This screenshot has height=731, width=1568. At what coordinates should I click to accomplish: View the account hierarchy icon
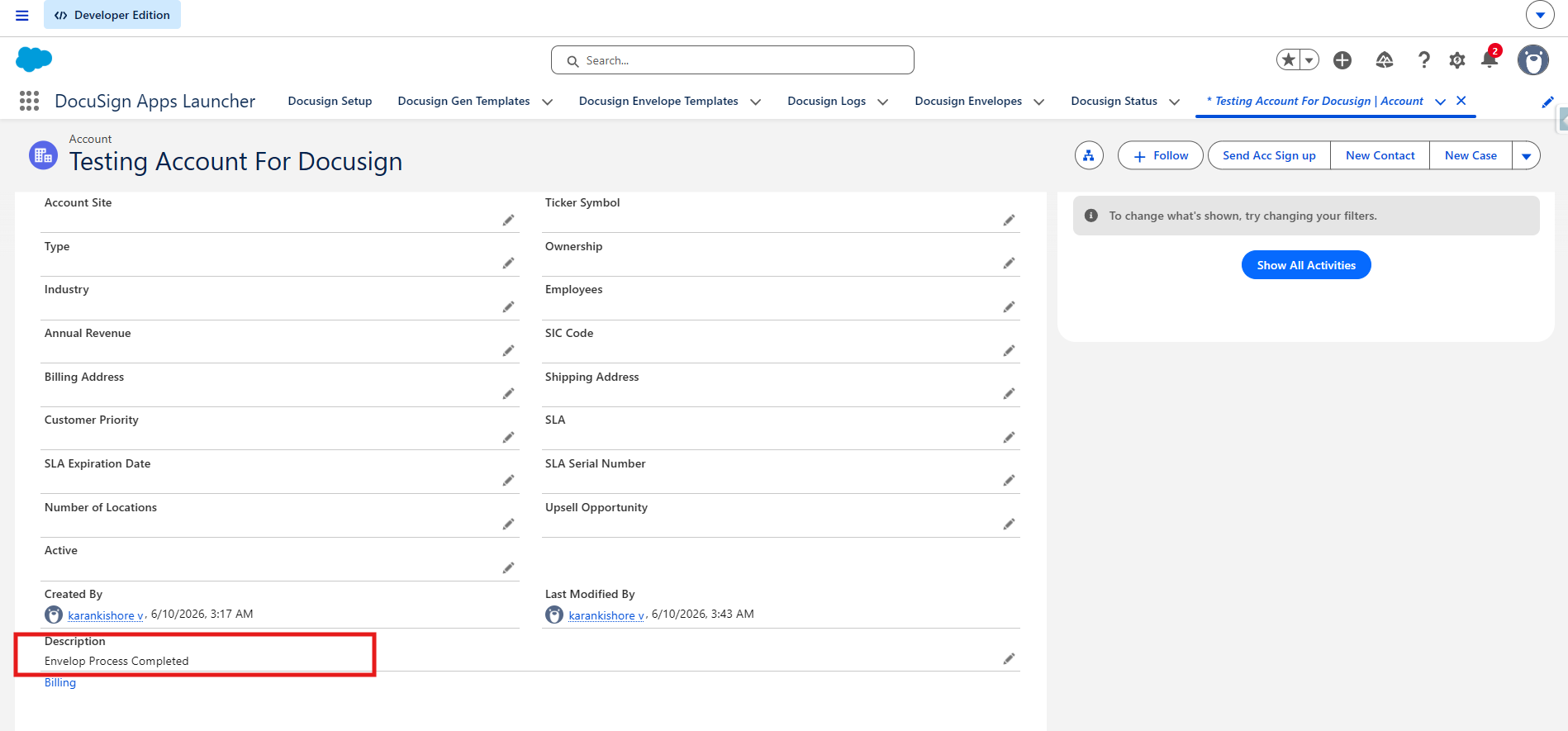coord(1089,155)
